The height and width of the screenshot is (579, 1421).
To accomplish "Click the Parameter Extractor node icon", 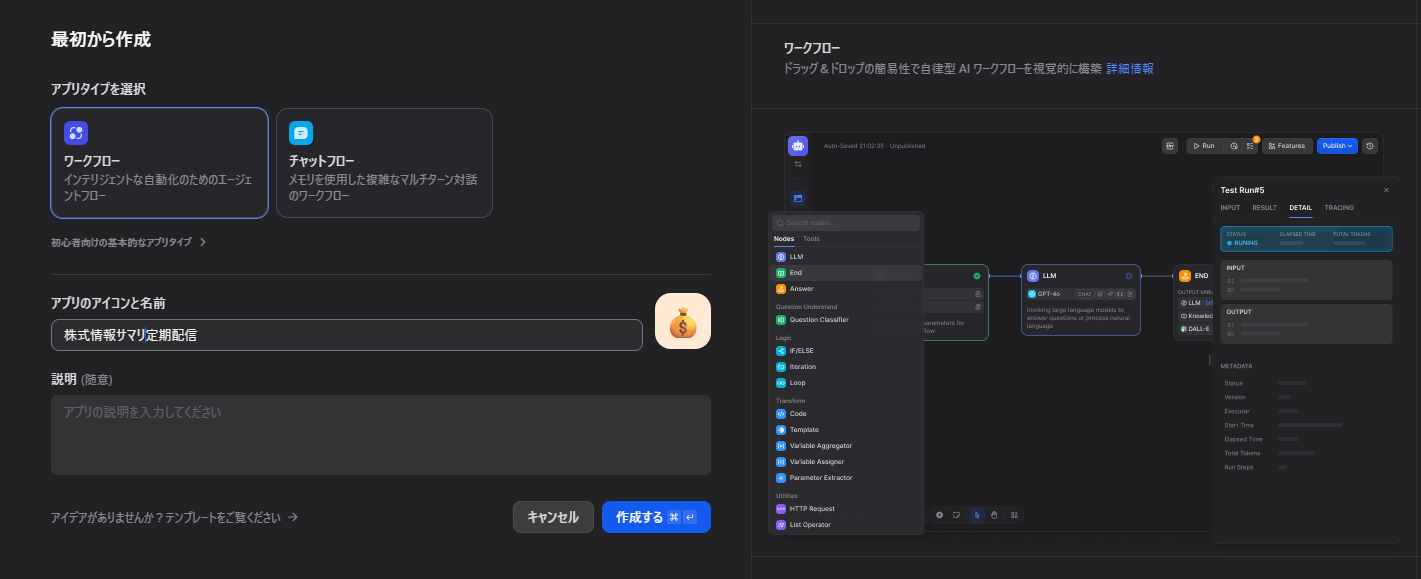I will coord(781,478).
